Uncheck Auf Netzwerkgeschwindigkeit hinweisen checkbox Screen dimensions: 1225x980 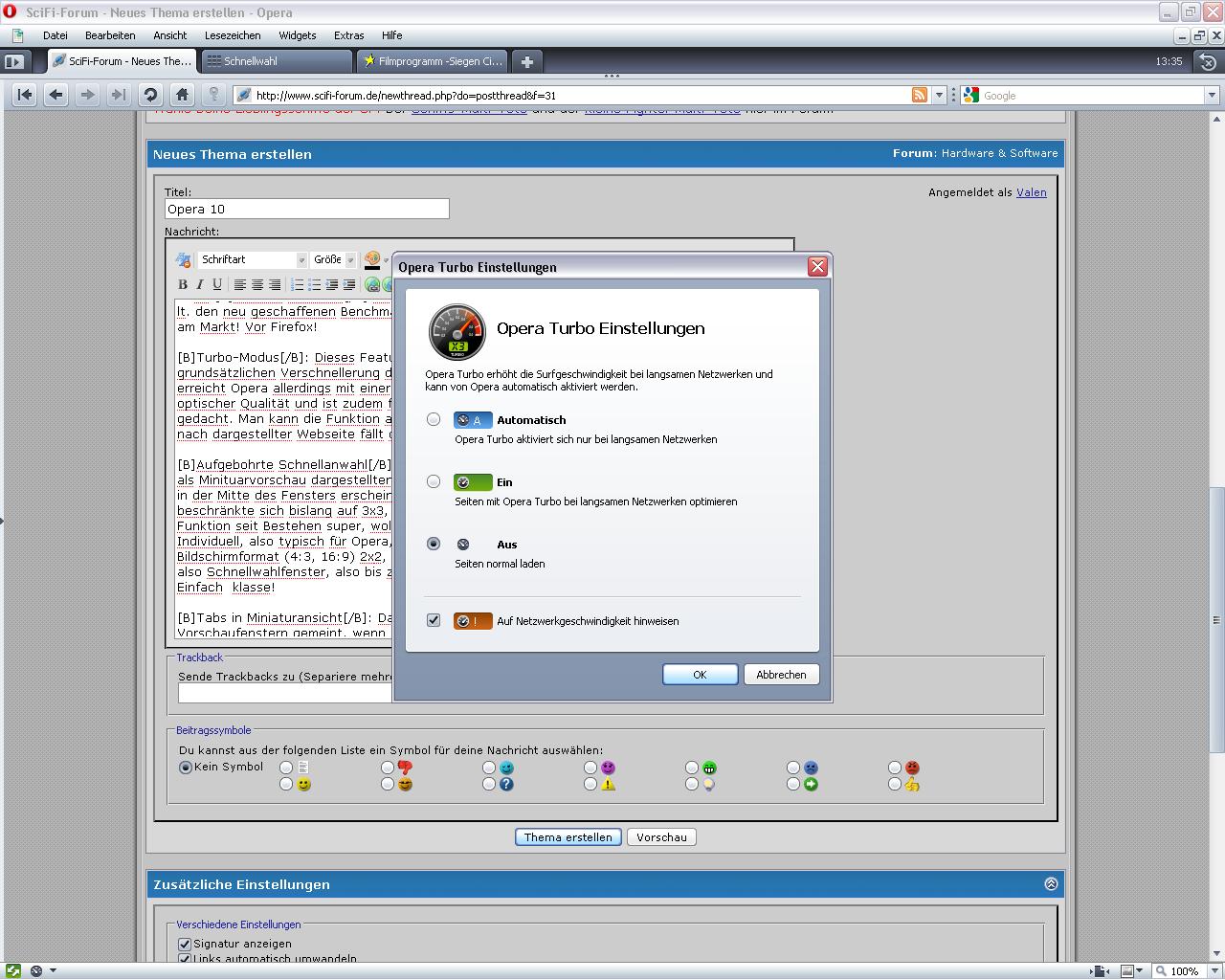(434, 620)
